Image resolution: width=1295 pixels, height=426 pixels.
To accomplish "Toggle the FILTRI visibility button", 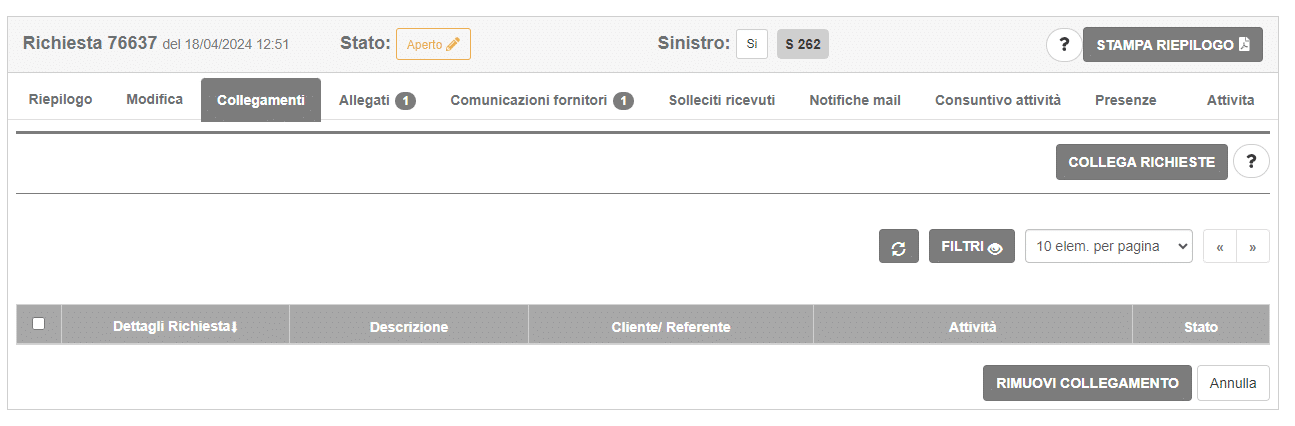I will click(972, 247).
